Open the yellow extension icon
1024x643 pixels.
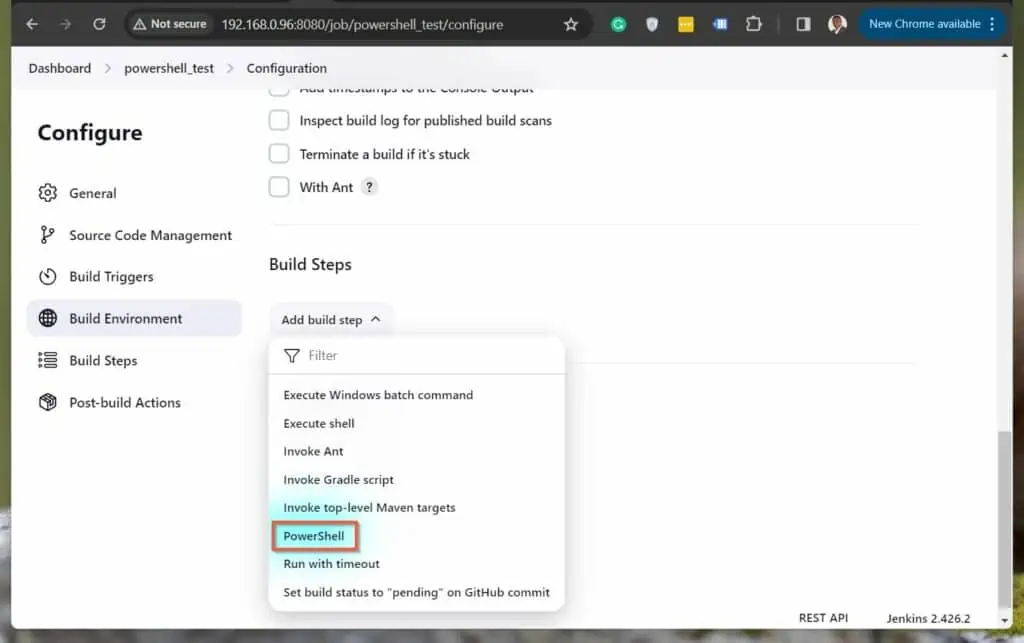pyautogui.click(x=686, y=25)
